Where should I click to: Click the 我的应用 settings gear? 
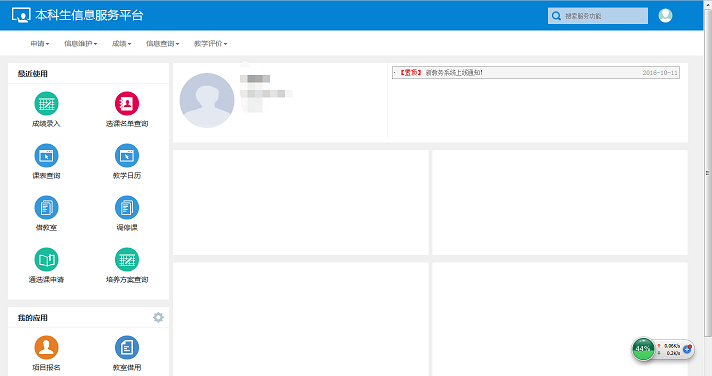pos(158,317)
